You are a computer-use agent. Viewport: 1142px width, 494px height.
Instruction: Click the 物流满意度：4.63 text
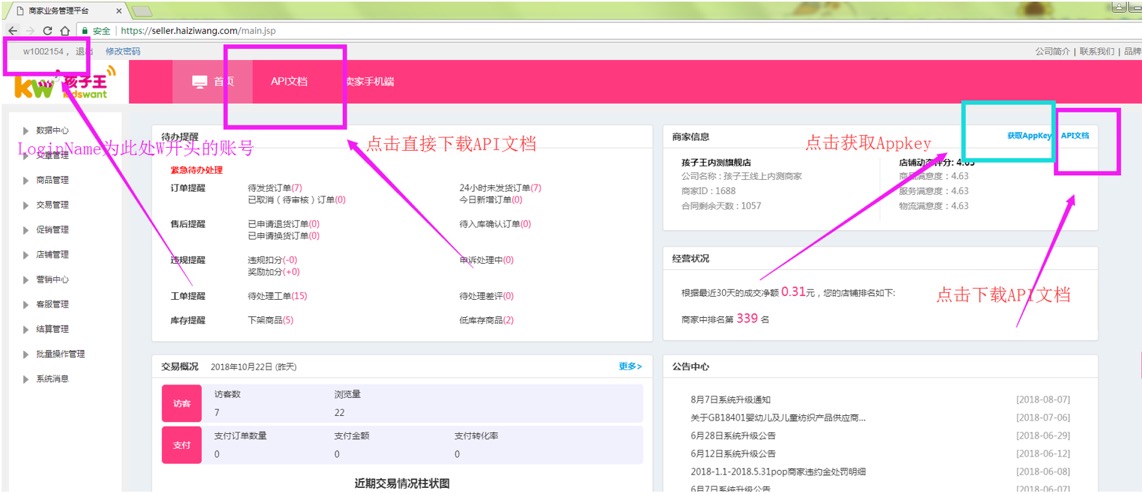tap(935, 205)
